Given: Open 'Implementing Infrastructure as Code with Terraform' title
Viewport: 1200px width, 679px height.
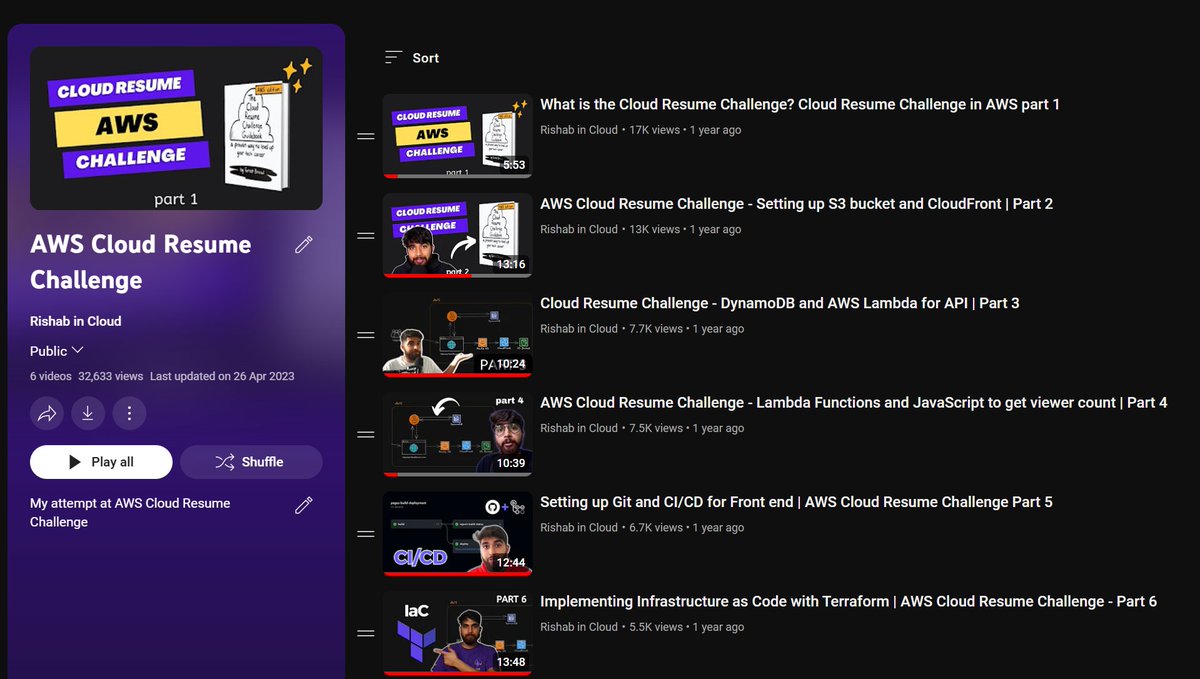Looking at the screenshot, I should click(x=848, y=601).
